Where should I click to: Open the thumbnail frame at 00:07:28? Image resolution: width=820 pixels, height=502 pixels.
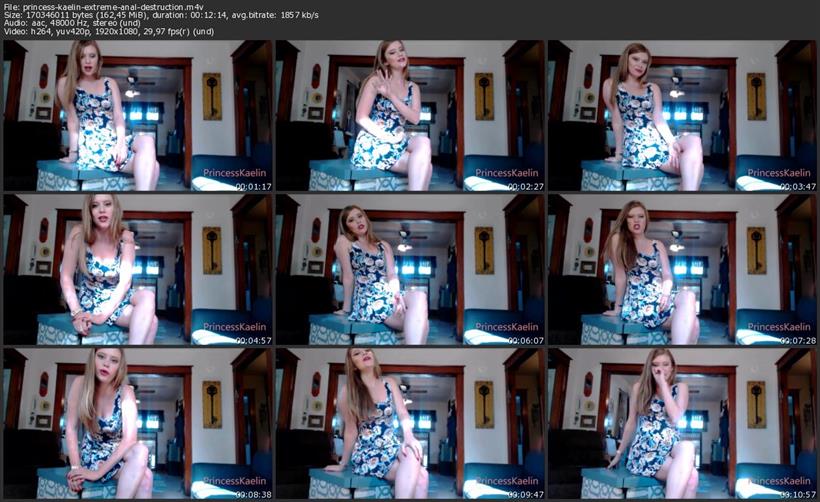coord(682,269)
